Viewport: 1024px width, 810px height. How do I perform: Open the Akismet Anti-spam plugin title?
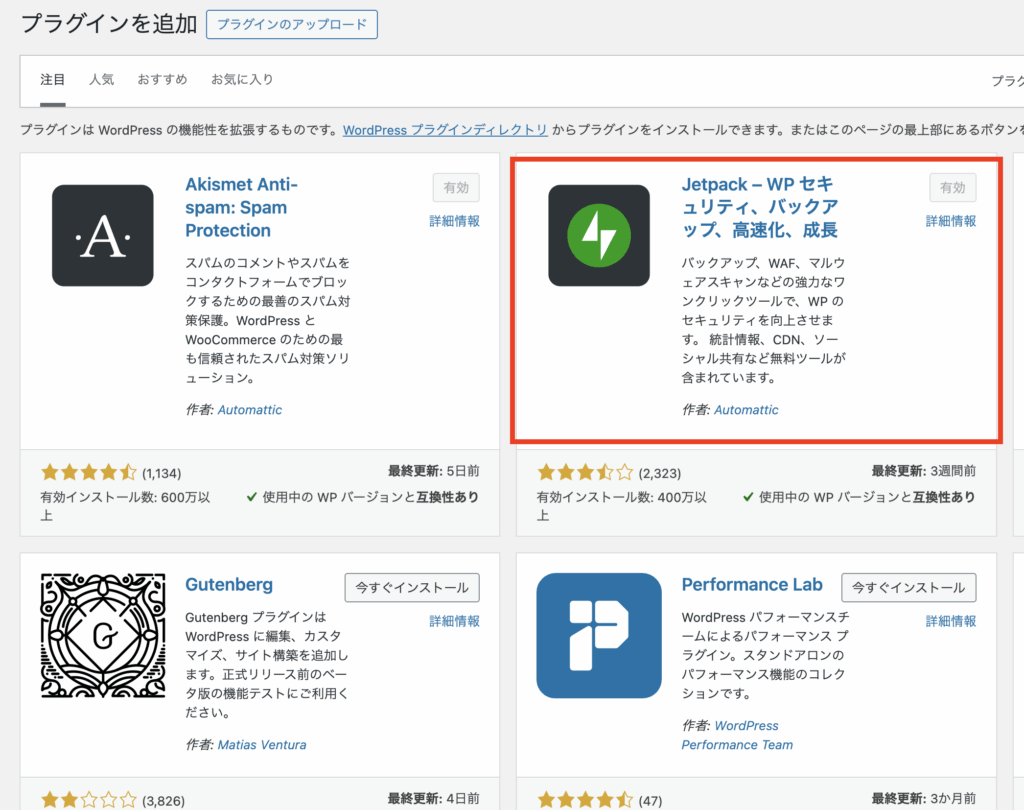[242, 207]
